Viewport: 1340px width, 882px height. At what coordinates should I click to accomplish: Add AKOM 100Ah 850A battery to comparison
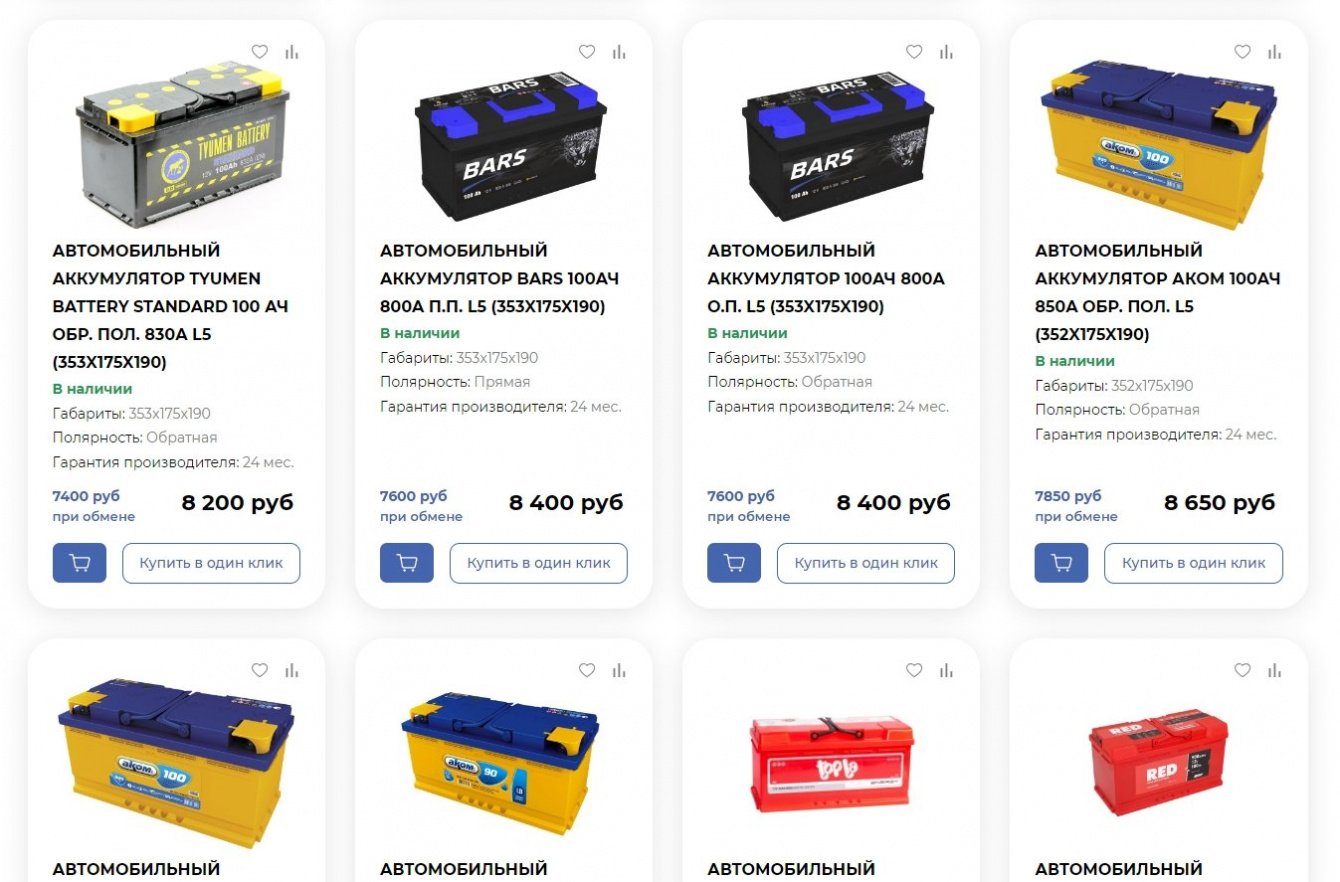pyautogui.click(x=1274, y=52)
